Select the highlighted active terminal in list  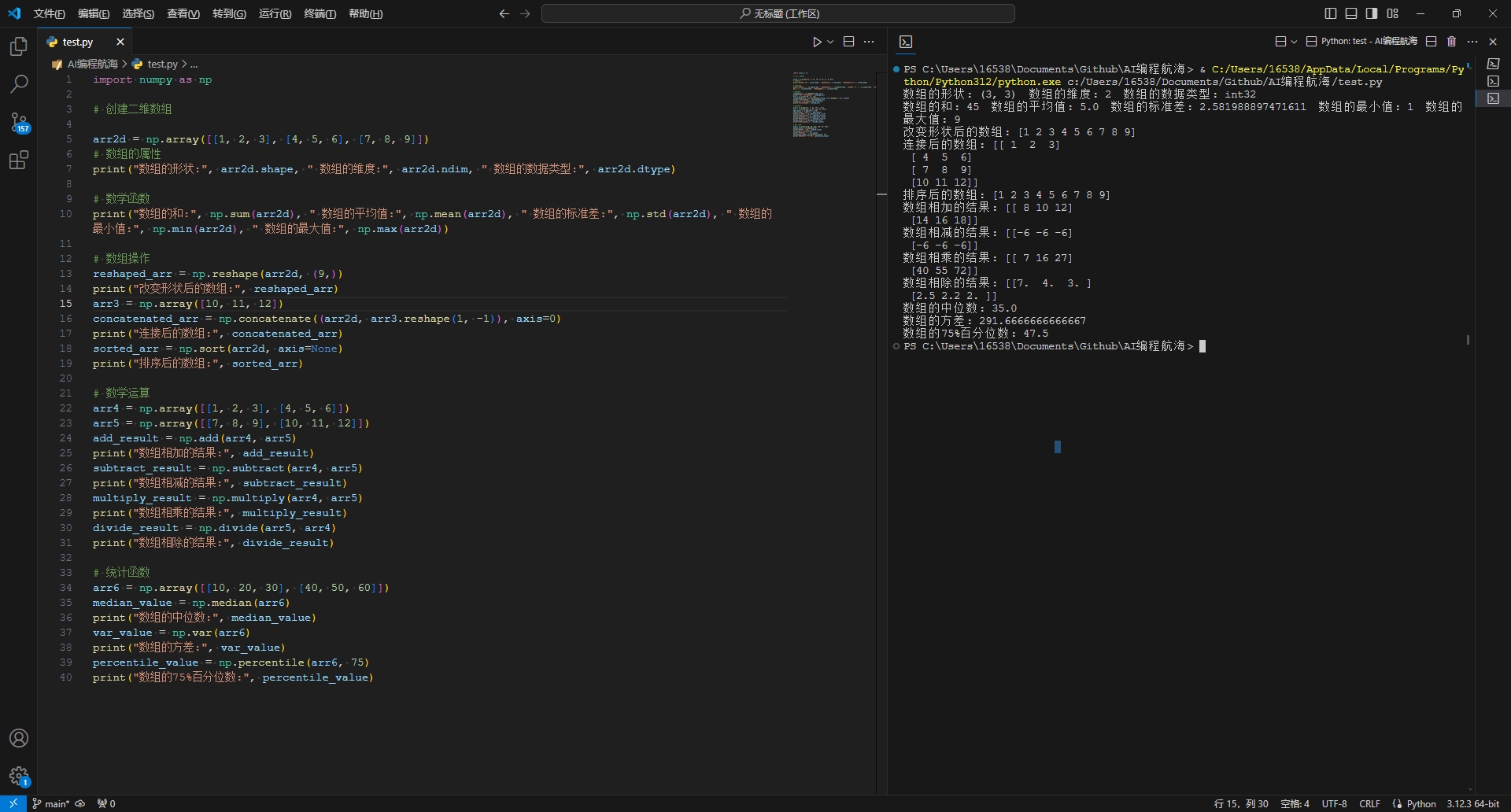click(1493, 98)
